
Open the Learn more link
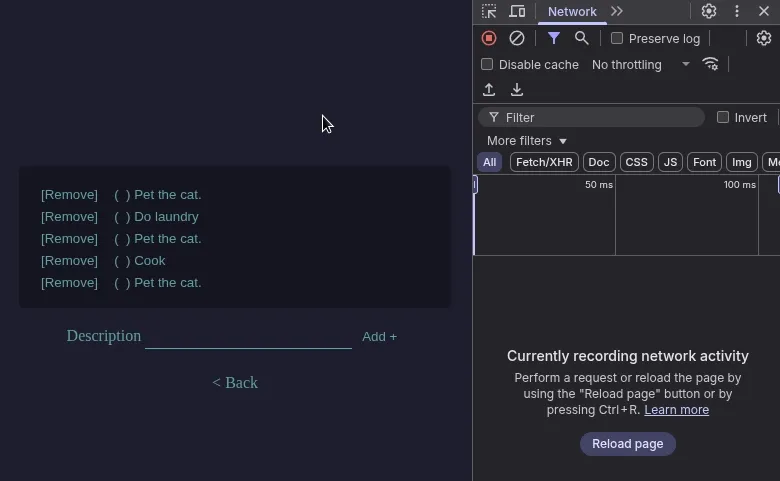[x=677, y=410]
